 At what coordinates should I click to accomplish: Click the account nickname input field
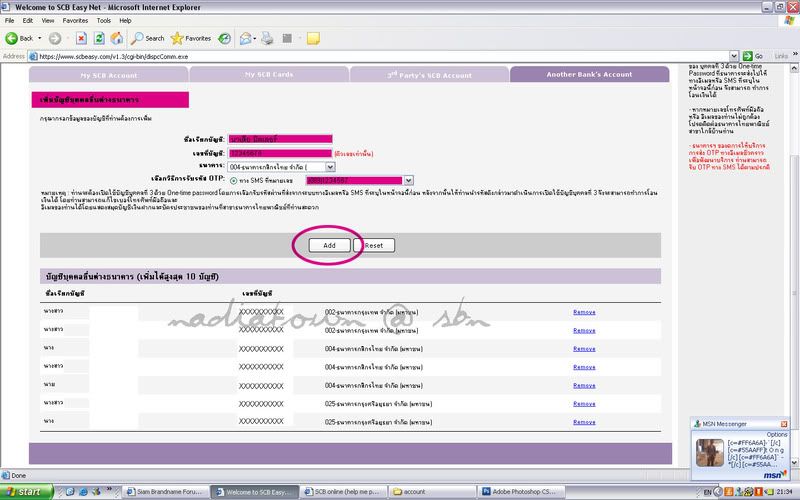click(280, 139)
